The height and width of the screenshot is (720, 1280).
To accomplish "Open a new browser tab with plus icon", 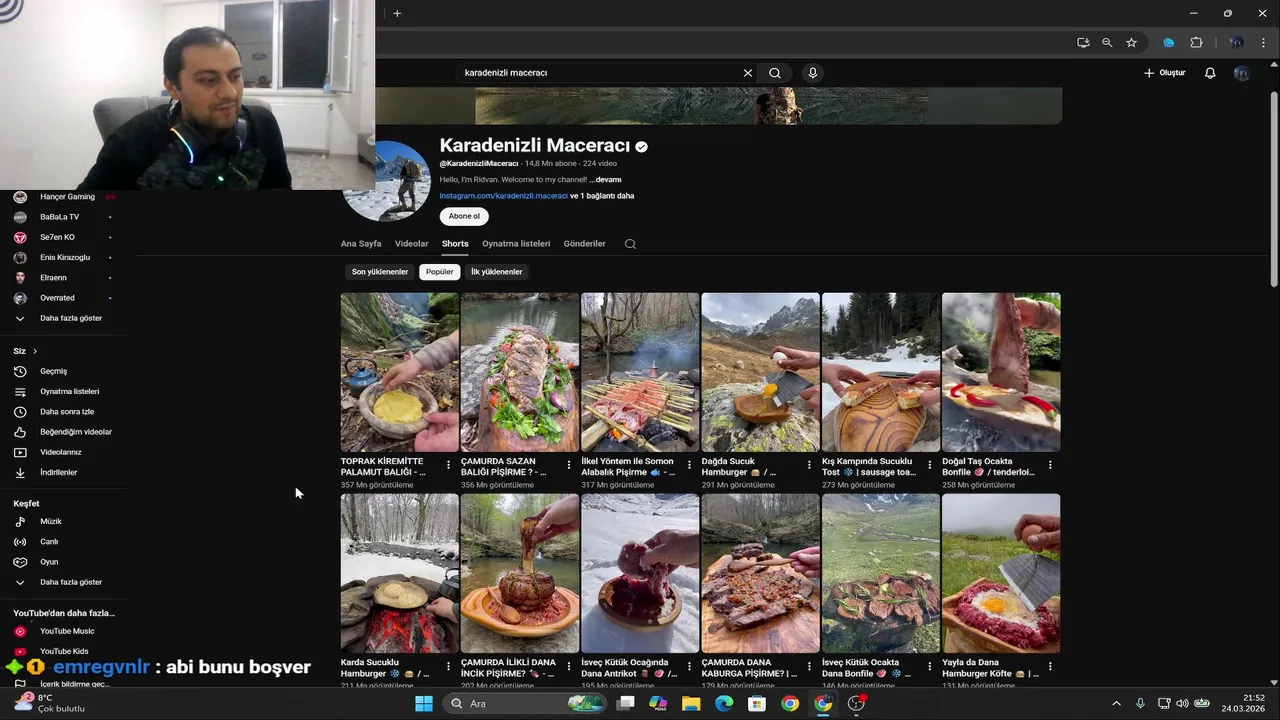I will coord(397,13).
